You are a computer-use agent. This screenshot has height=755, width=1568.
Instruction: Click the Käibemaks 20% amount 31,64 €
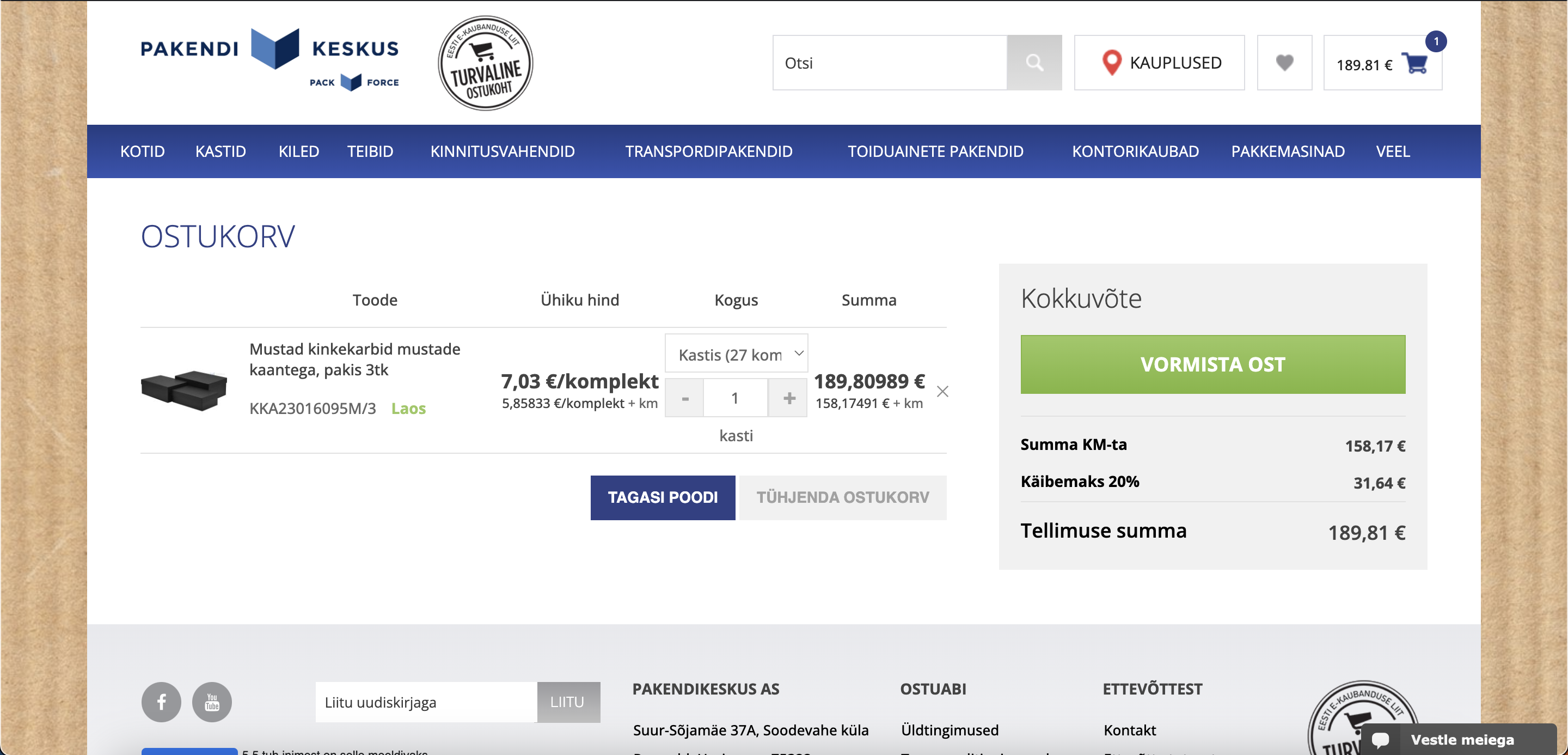click(1379, 483)
